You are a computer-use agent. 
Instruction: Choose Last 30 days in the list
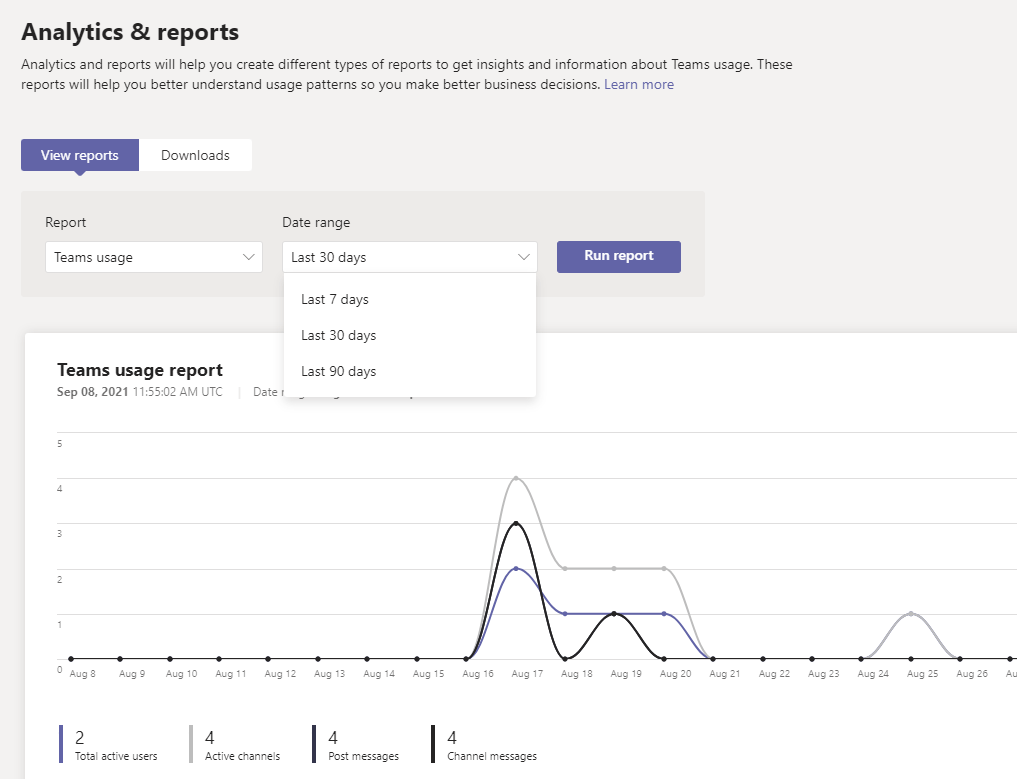[x=410, y=335]
